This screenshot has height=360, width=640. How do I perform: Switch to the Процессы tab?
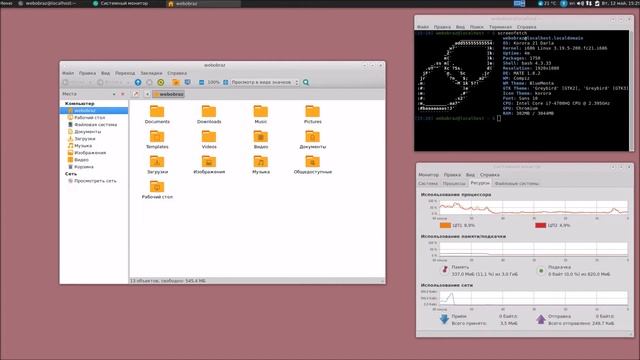pyautogui.click(x=454, y=184)
